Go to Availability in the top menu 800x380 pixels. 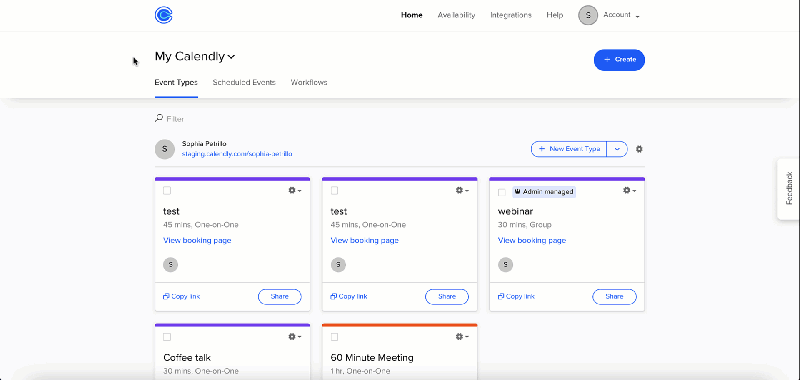click(456, 15)
